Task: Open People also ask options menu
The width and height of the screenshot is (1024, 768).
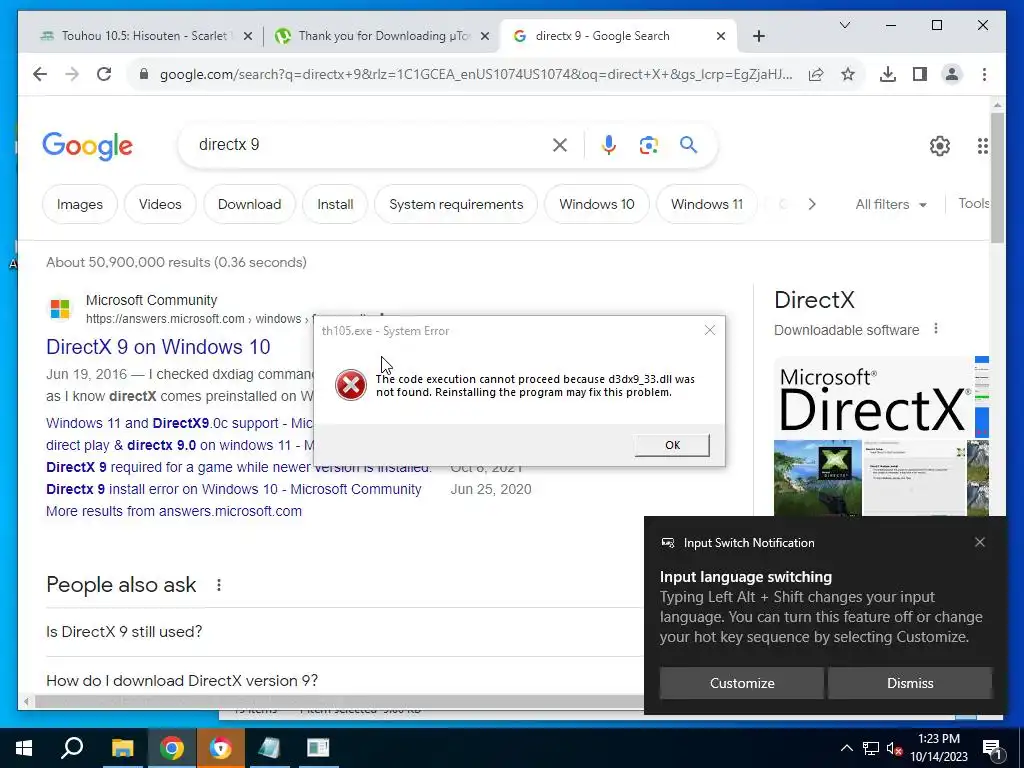Action: [x=219, y=585]
